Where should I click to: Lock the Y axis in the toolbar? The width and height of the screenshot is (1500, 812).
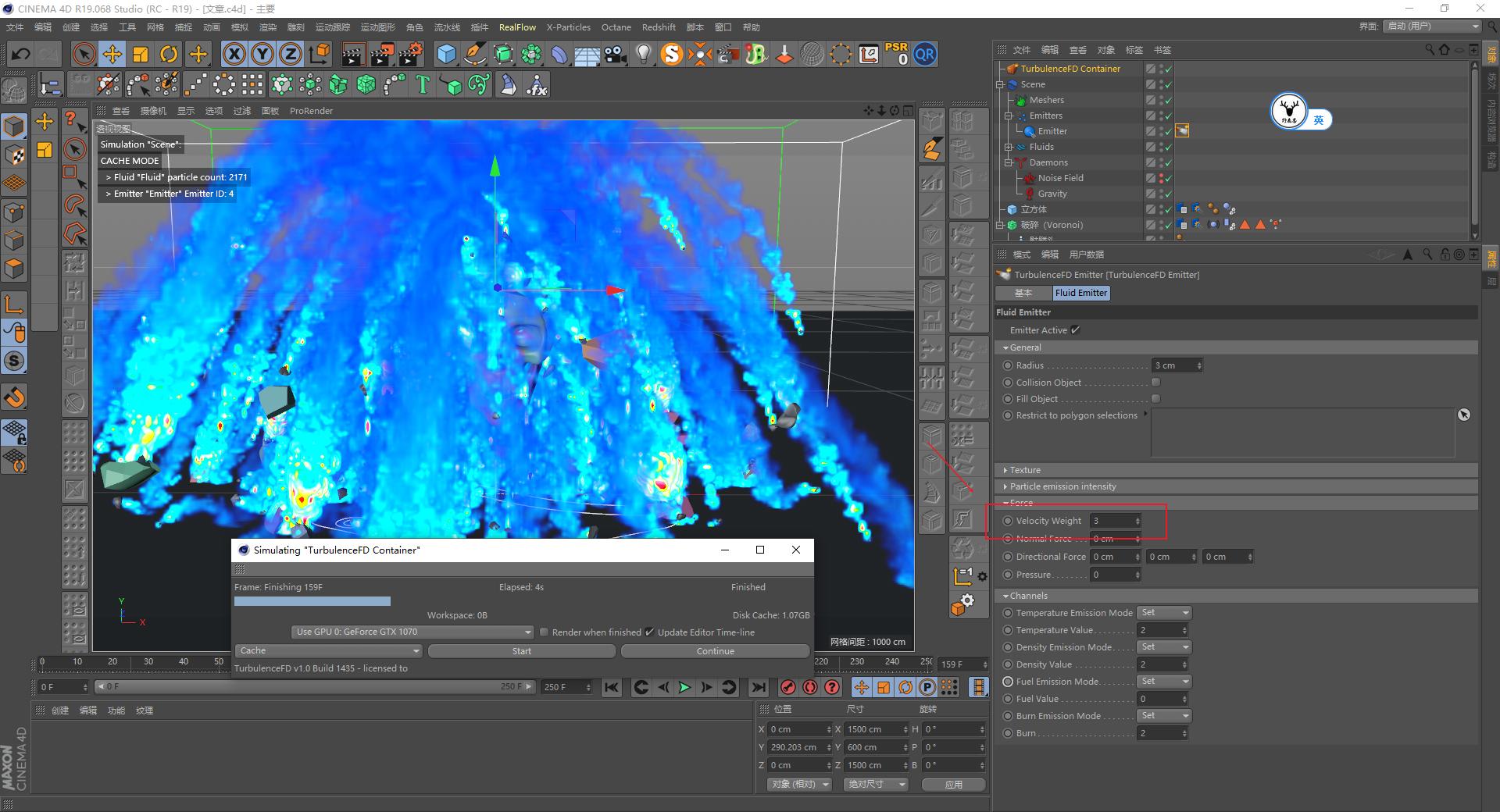(262, 54)
